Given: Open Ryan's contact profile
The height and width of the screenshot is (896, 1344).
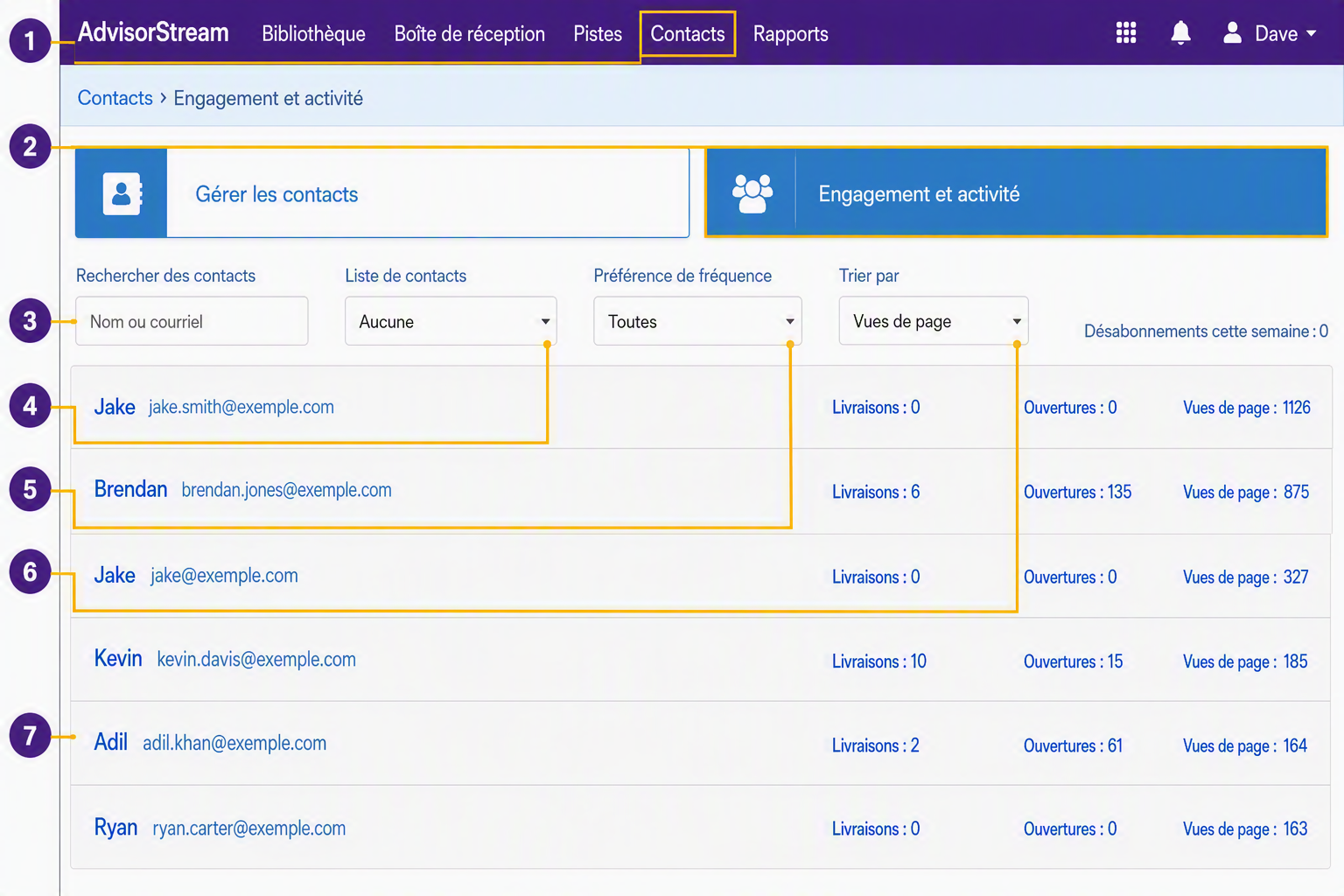Looking at the screenshot, I should coord(115,828).
